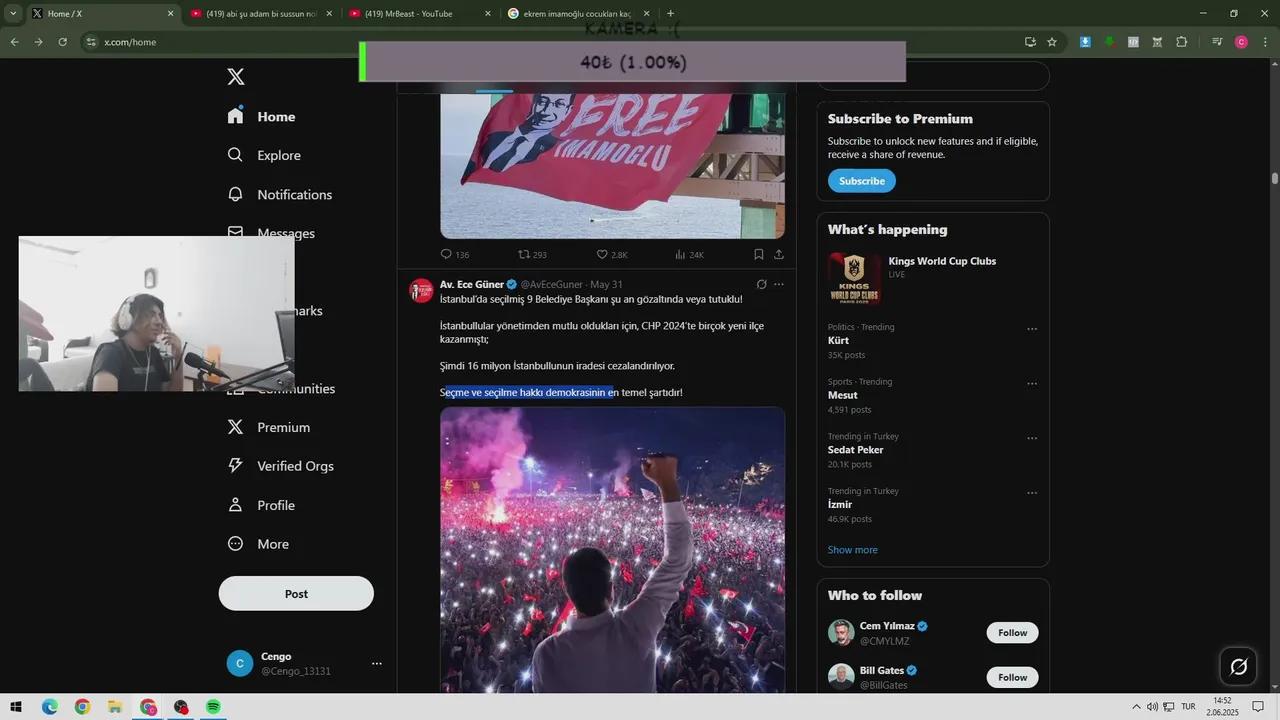Open Communities from the sidebar

coord(296,388)
